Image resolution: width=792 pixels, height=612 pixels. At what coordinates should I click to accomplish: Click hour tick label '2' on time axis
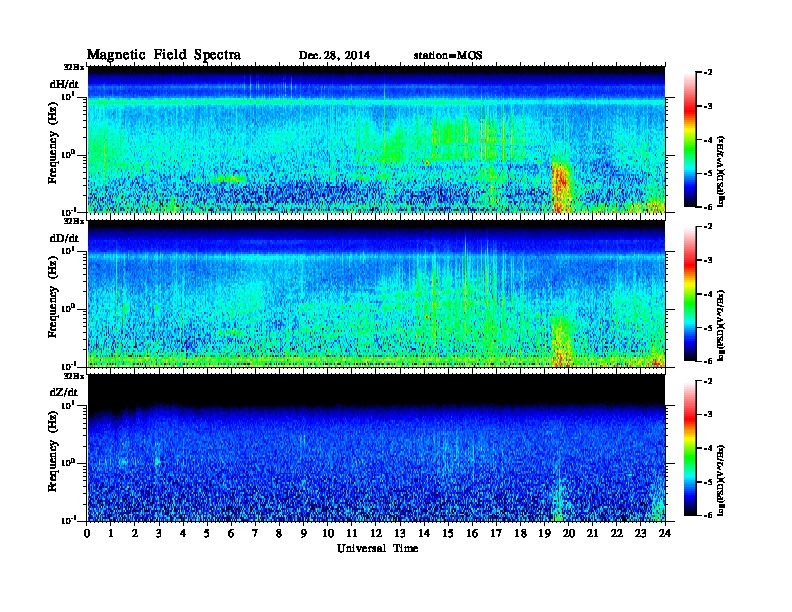click(135, 533)
